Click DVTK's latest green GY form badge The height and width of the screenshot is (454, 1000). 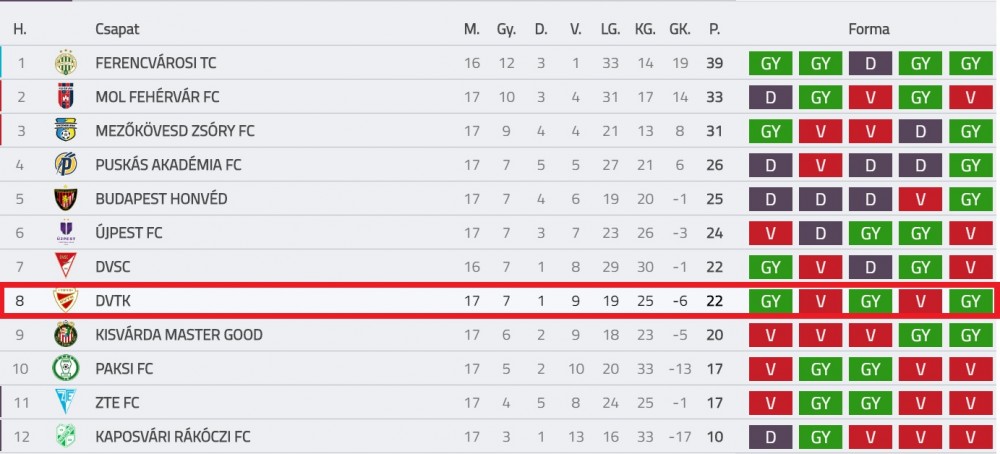click(x=971, y=300)
